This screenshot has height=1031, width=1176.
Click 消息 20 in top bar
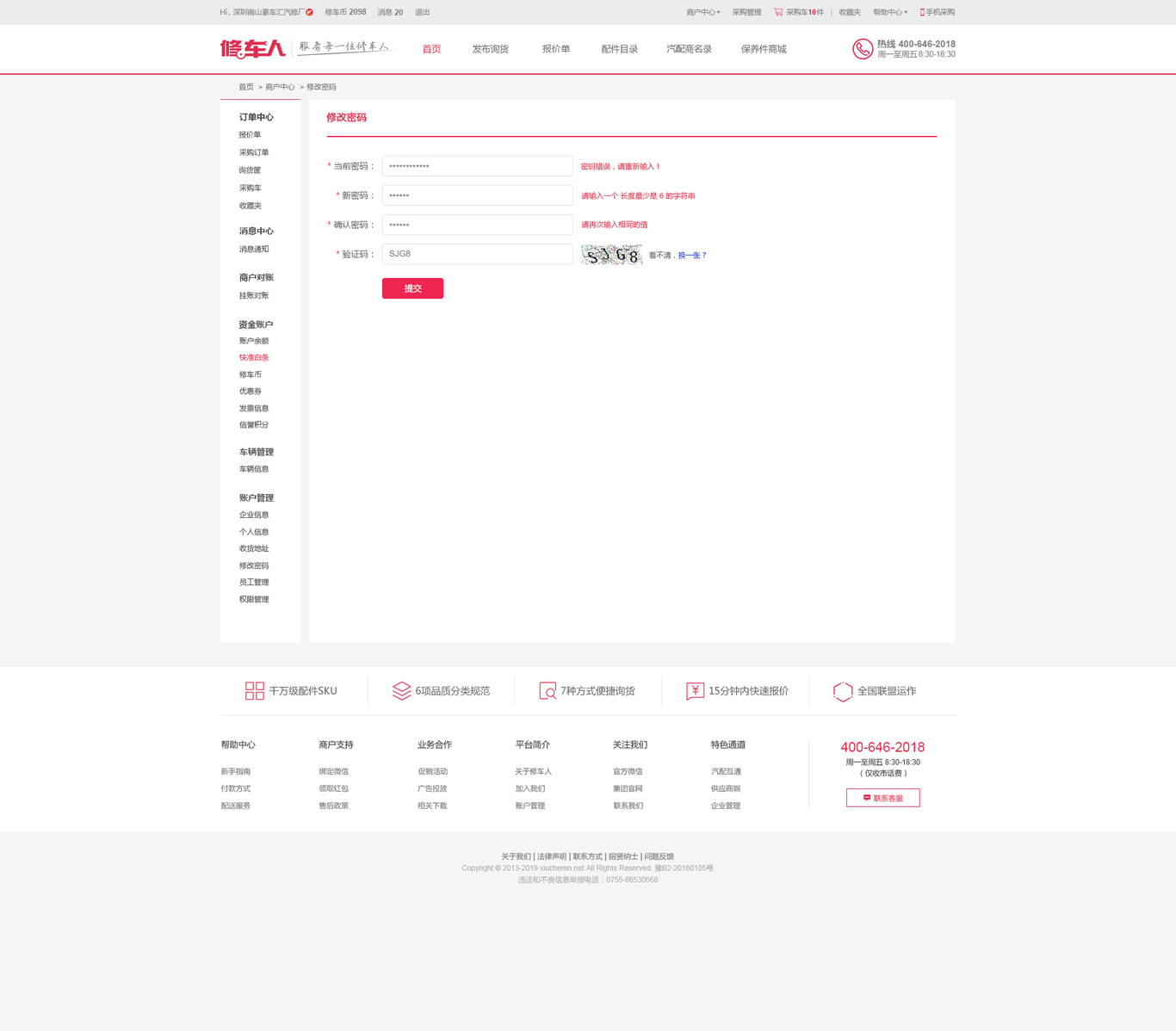[390, 12]
